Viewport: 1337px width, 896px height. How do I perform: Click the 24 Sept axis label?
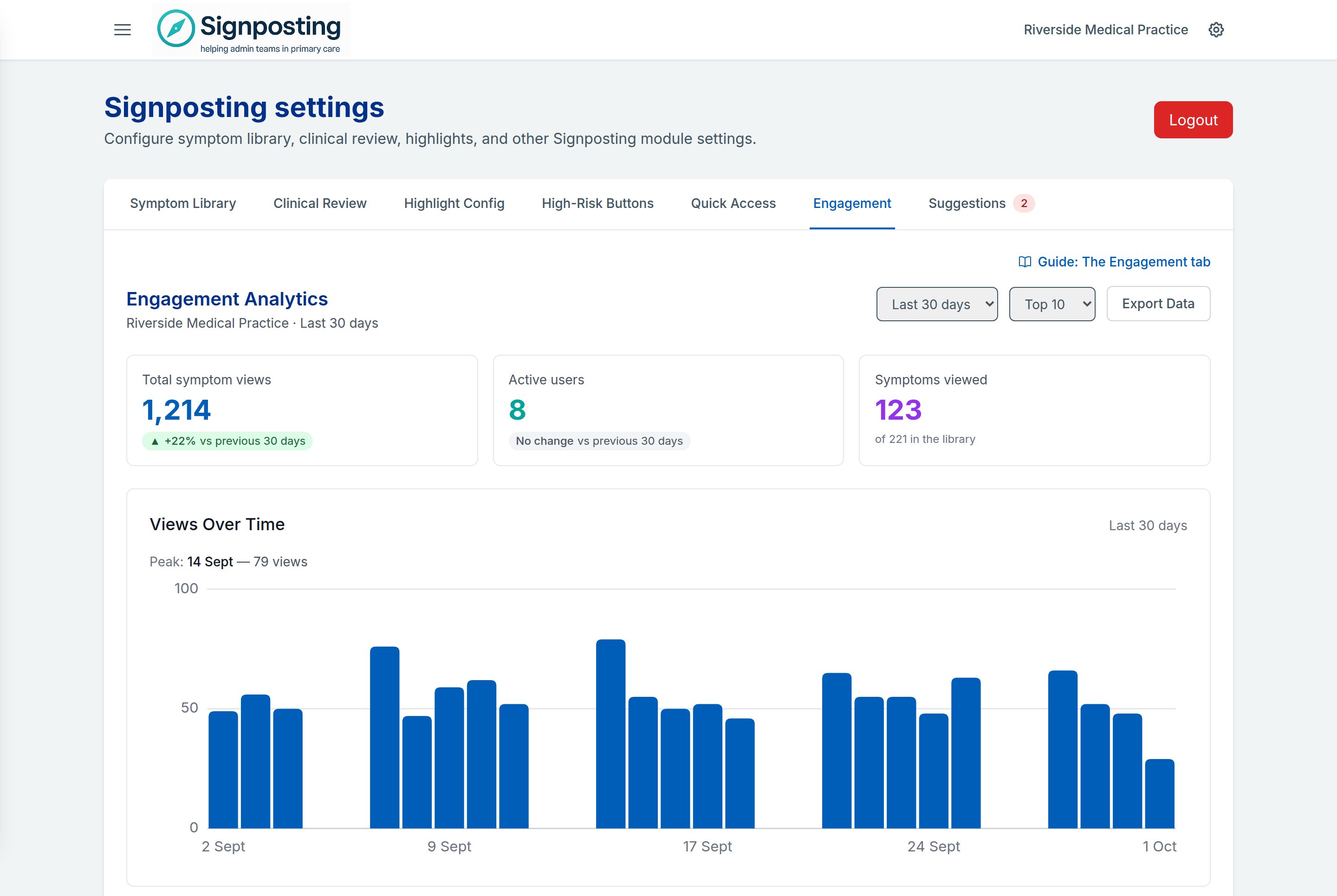point(933,846)
